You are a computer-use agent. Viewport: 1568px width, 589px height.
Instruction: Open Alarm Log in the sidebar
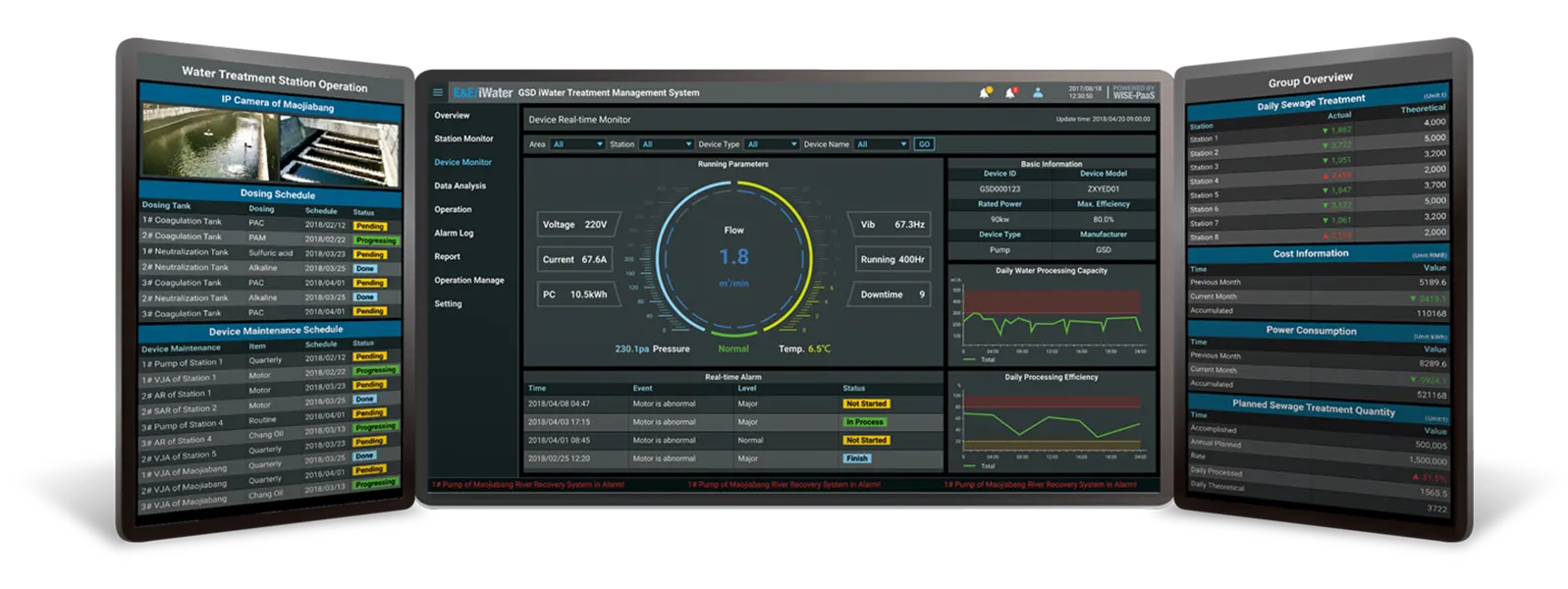[x=455, y=234]
